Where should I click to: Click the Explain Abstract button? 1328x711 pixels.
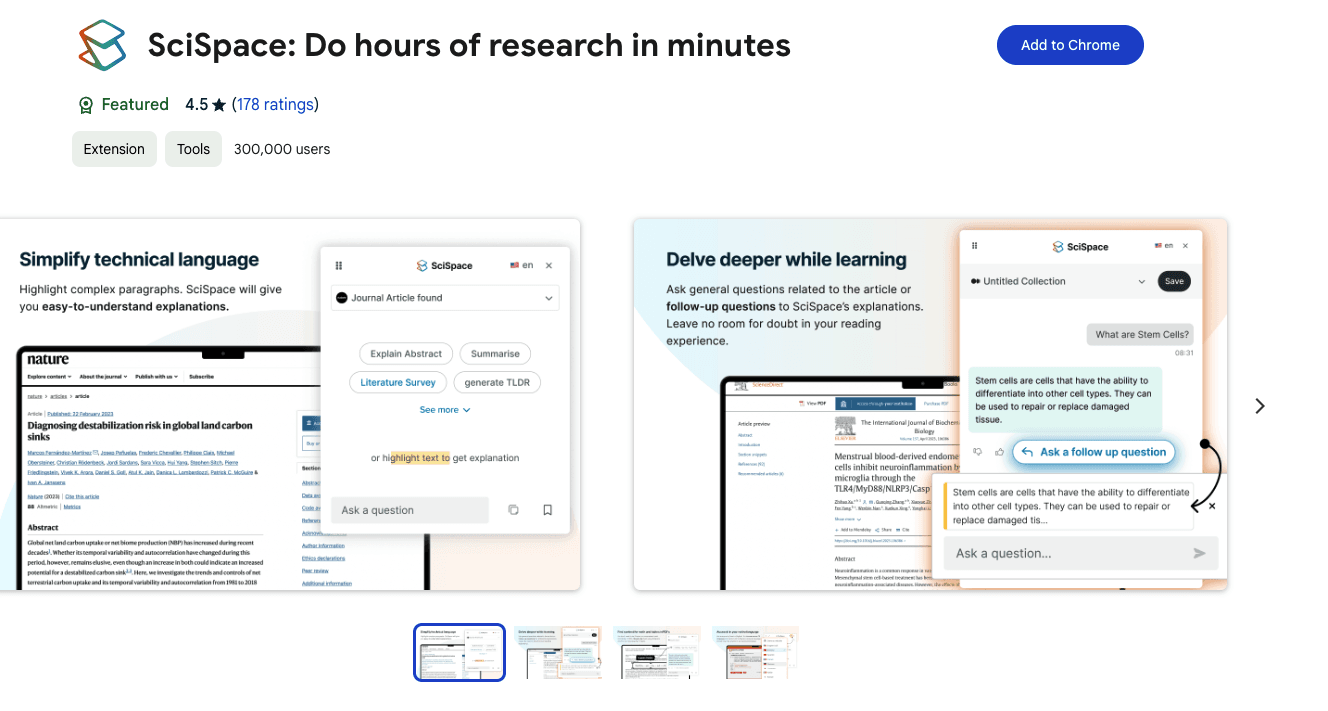coord(405,353)
